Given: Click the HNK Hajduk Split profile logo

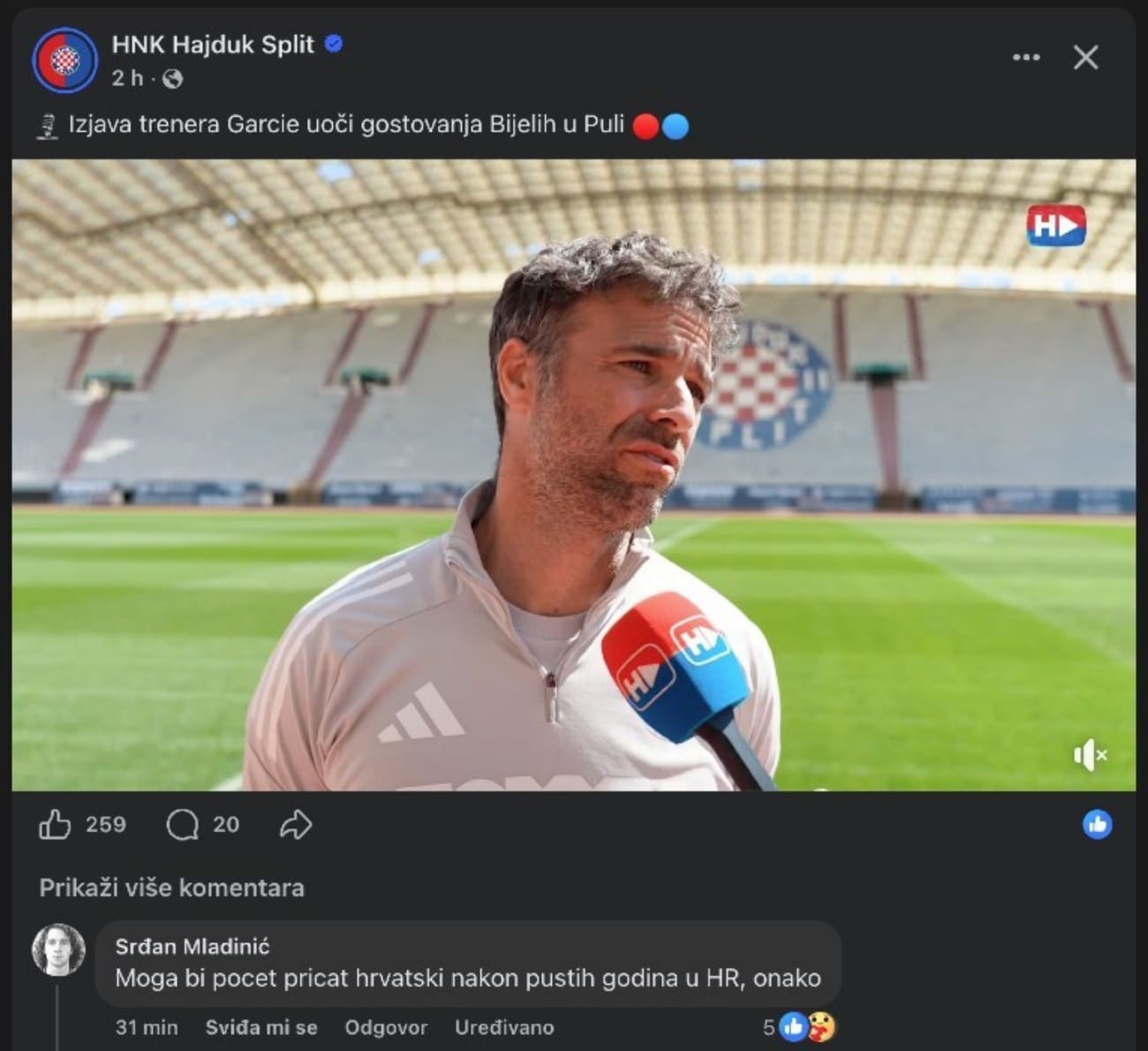Looking at the screenshot, I should pos(64,60).
